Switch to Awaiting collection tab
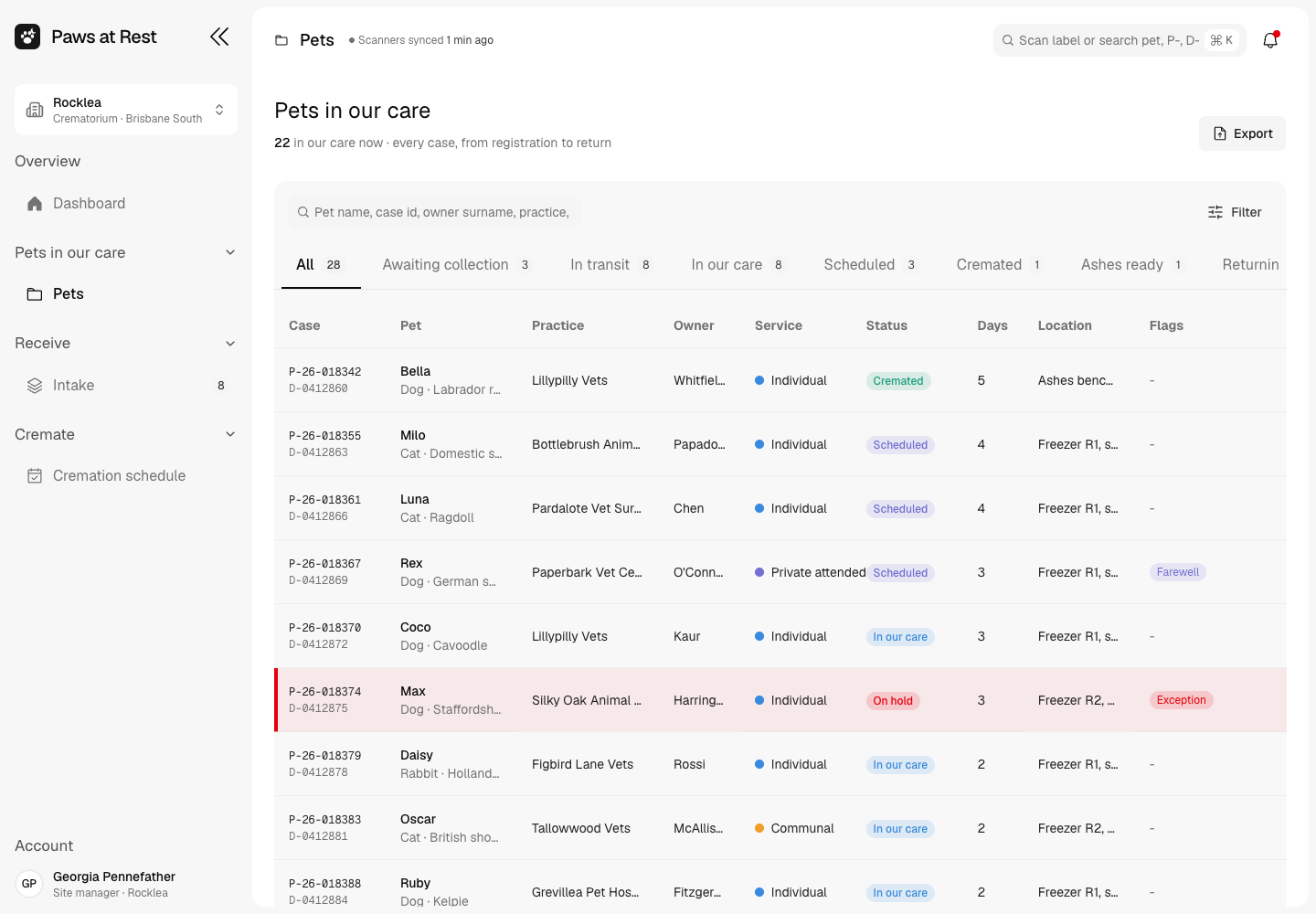Viewport: 1316px width, 914px height. [x=456, y=265]
